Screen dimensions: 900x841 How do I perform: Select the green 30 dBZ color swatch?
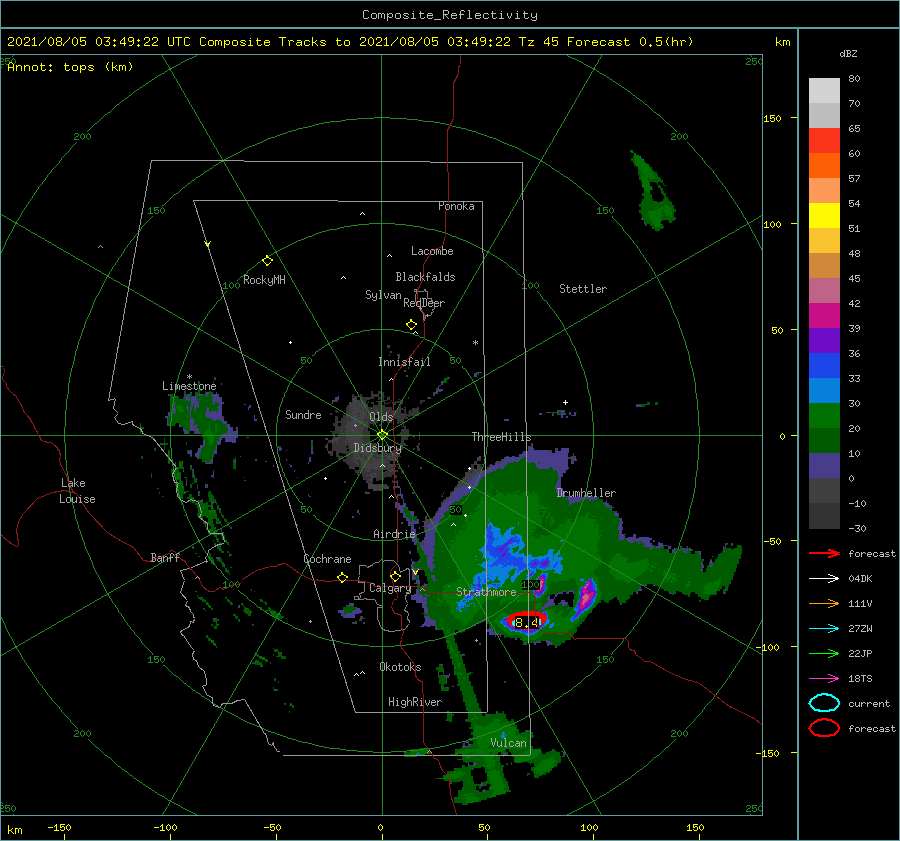824,416
